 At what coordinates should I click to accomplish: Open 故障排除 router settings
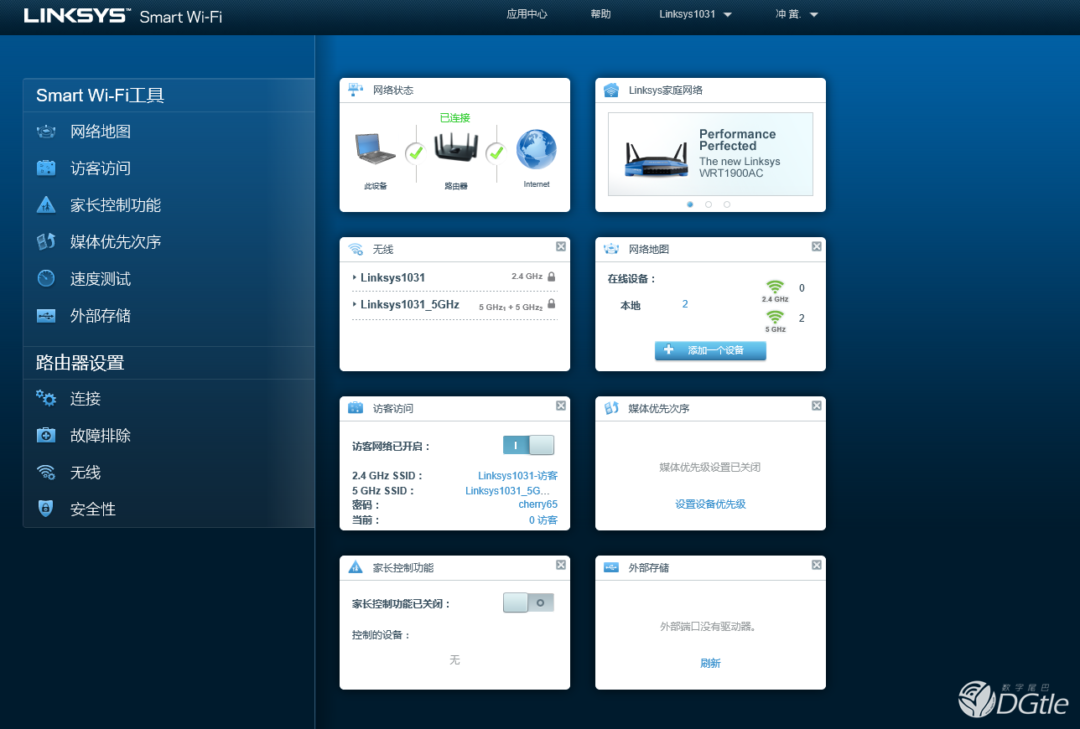[x=100, y=435]
